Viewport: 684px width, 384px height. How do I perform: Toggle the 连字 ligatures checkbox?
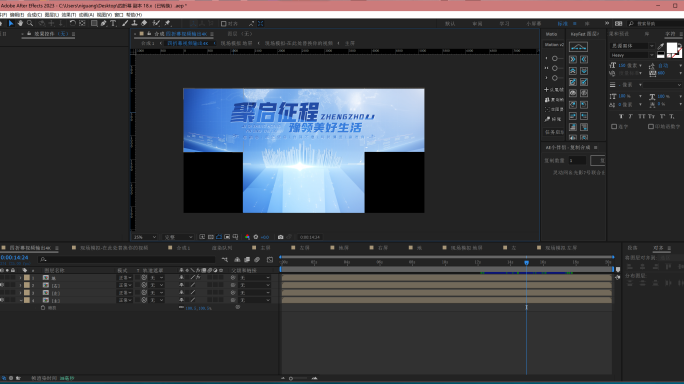point(614,127)
